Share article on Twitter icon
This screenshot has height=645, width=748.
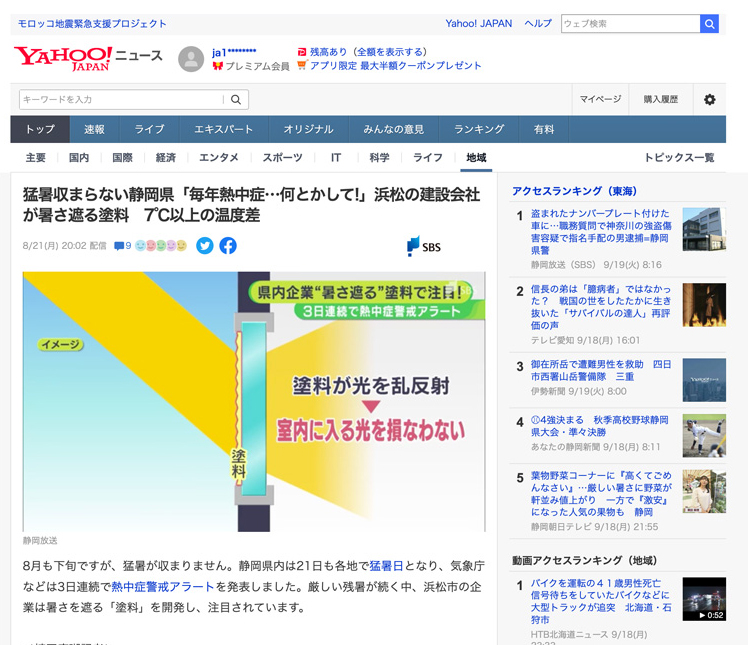[205, 246]
